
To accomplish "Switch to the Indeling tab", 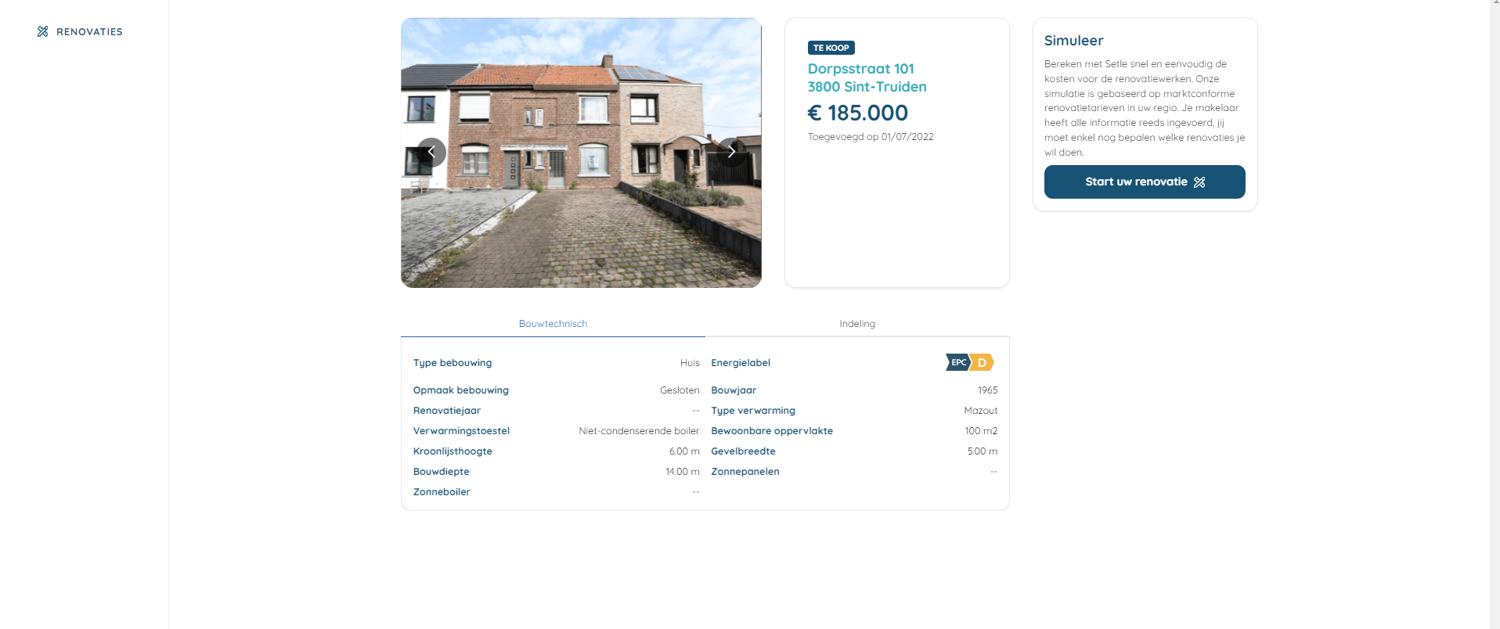I will 857,324.
